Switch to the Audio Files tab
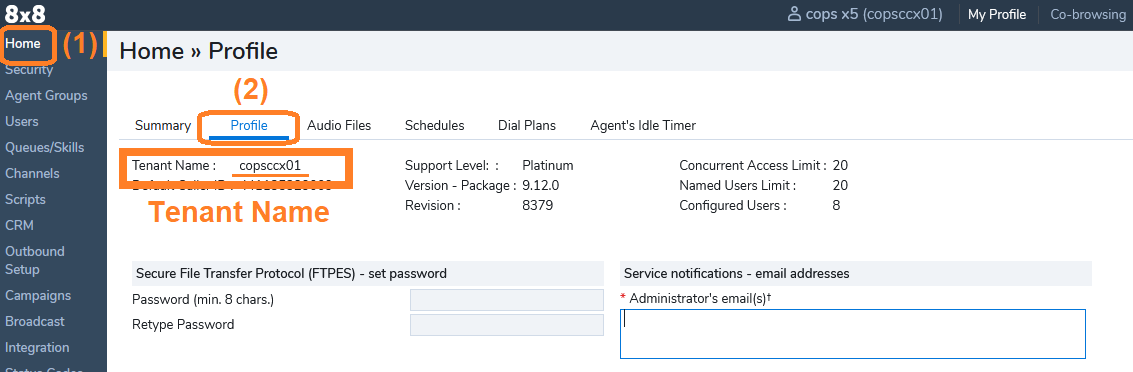The height and width of the screenshot is (372, 1133). (x=339, y=126)
